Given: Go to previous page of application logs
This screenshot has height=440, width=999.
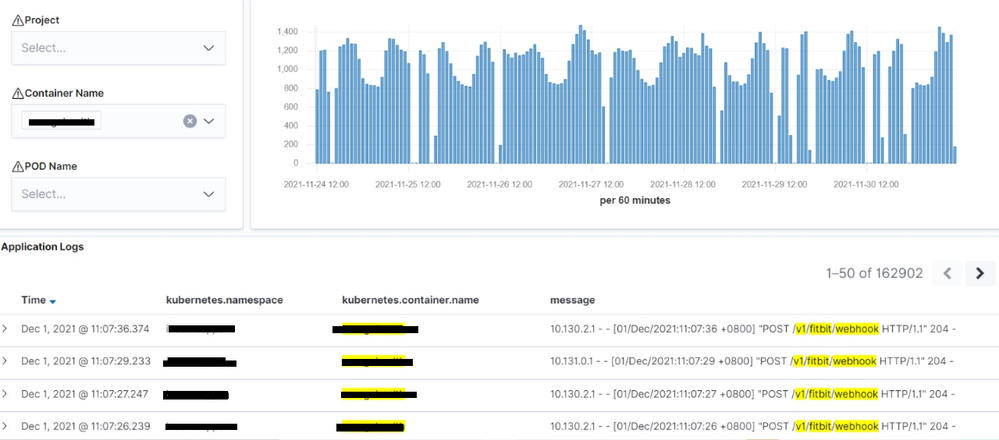Looking at the screenshot, I should pos(948,273).
